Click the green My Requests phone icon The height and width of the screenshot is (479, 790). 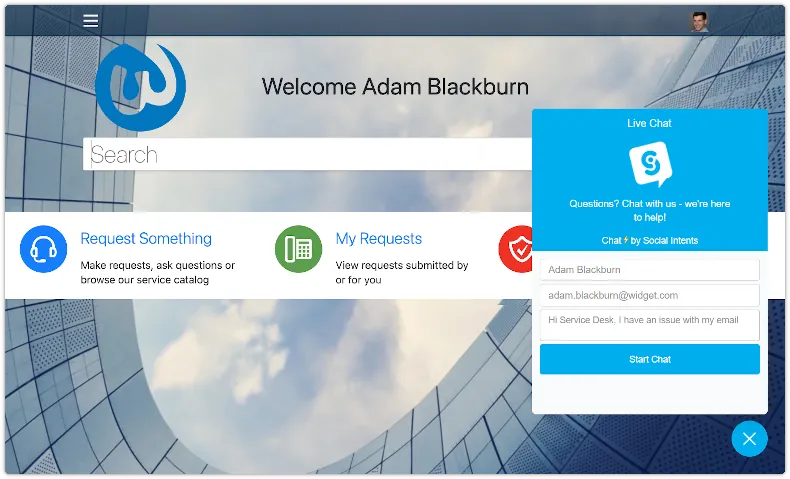tap(298, 249)
